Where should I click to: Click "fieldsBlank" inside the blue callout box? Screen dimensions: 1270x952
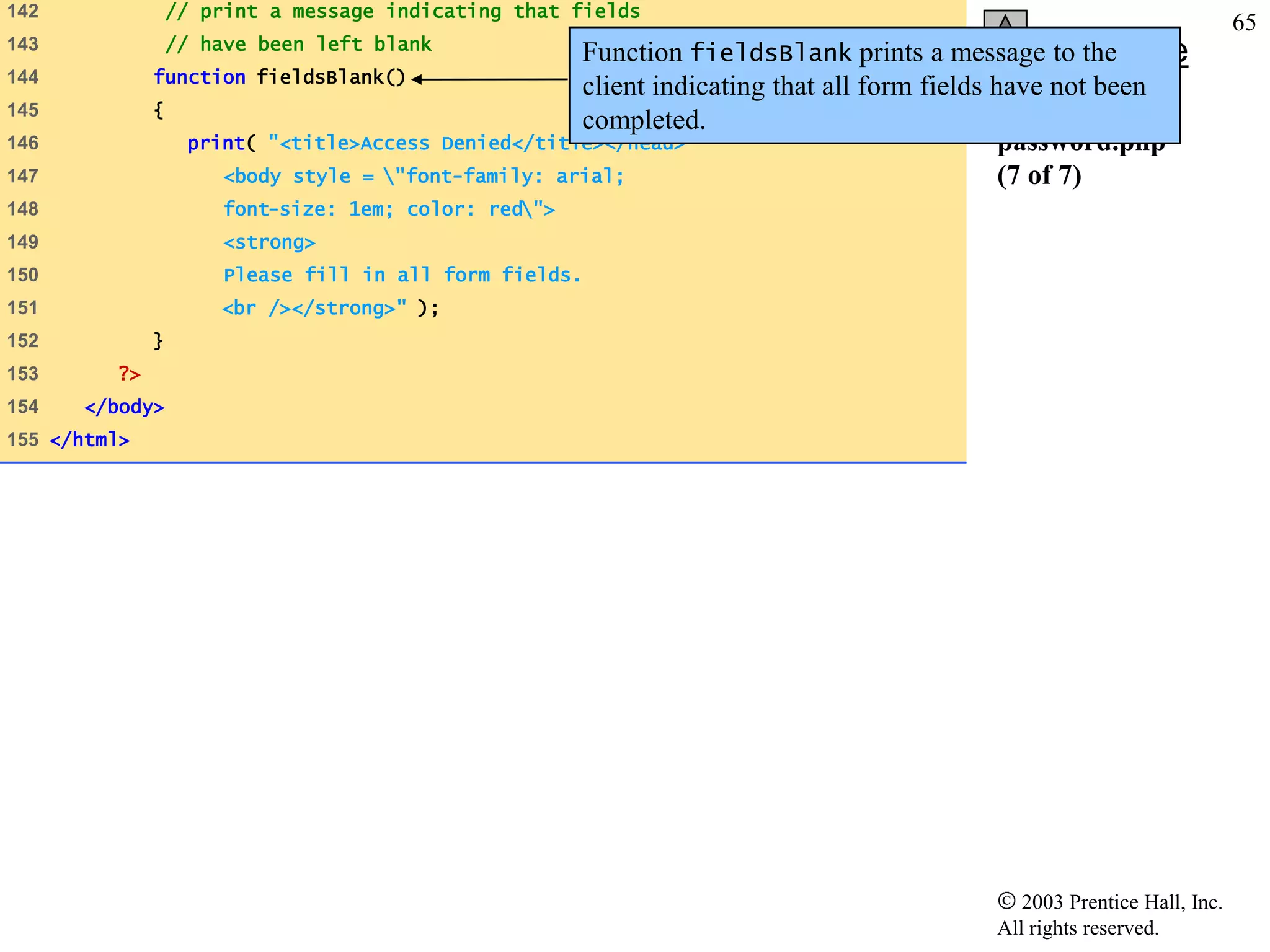[771, 53]
